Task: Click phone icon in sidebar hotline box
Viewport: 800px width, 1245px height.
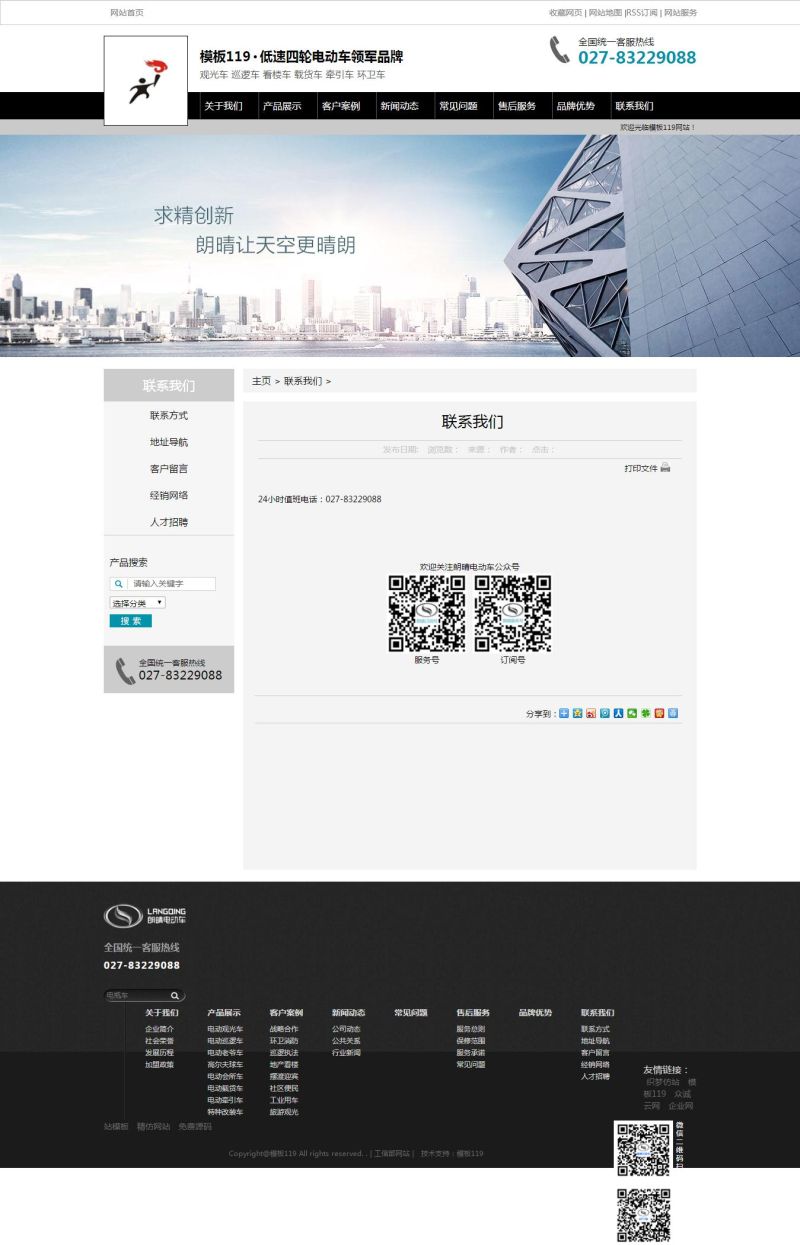Action: pos(125,671)
